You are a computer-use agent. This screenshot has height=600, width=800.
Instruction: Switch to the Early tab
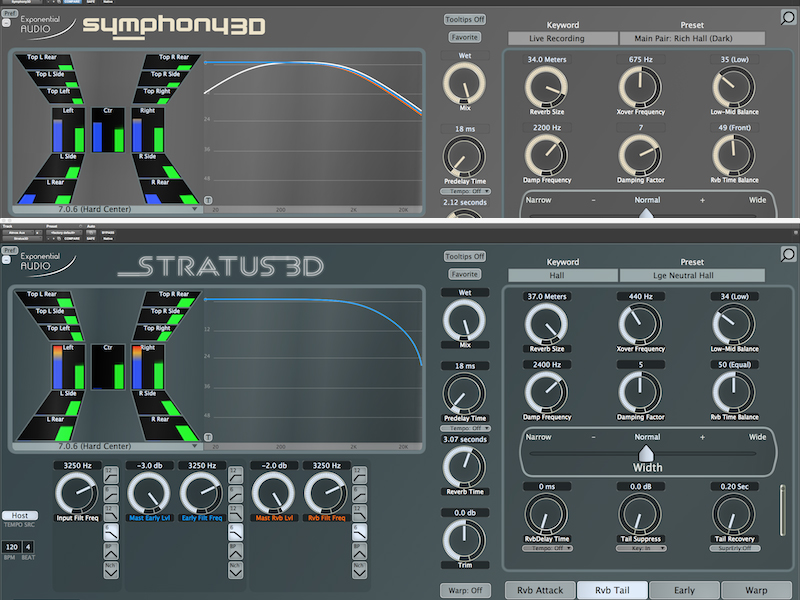tap(684, 590)
